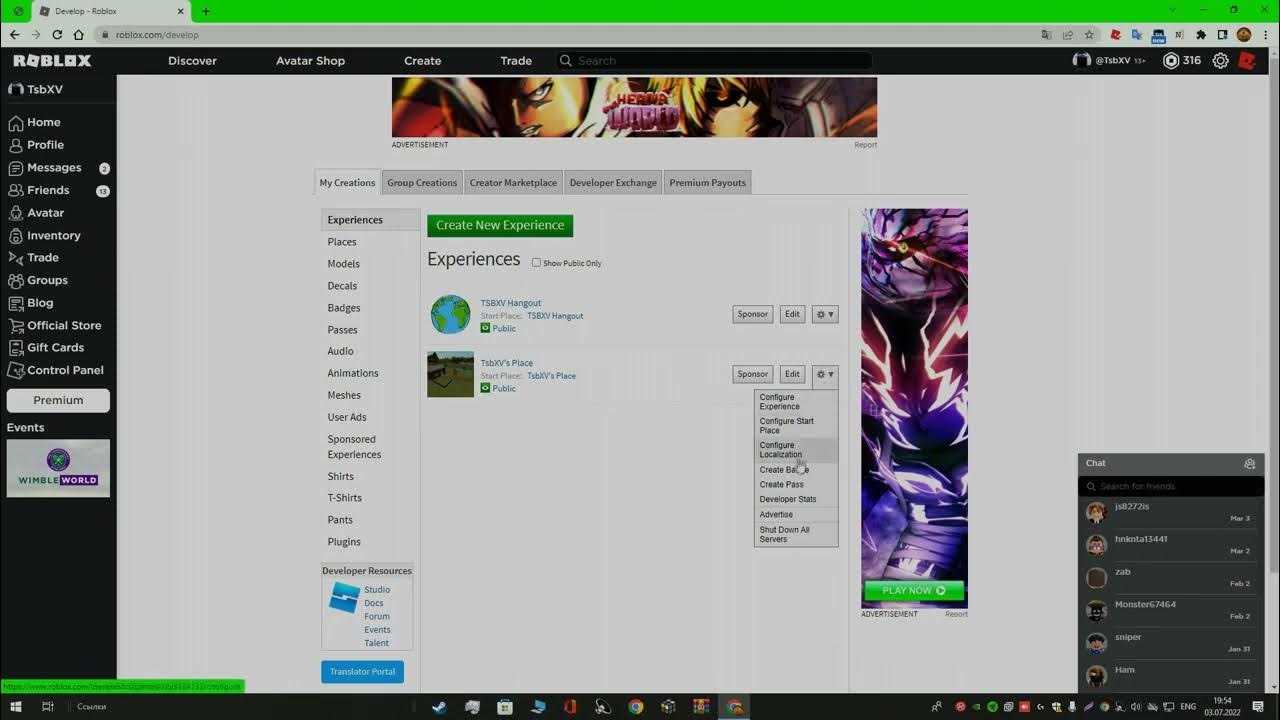Choose Configure Start Place menu item
Viewport: 1280px width, 720px height.
click(796, 426)
